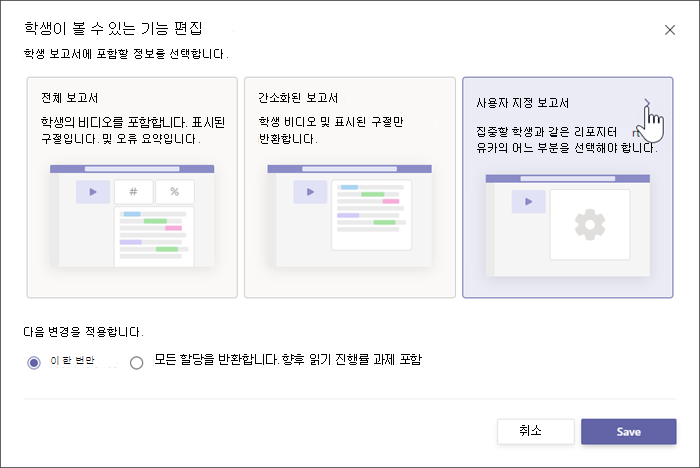Select the 전체 보고서 card
The image size is (700, 468).
(x=132, y=188)
